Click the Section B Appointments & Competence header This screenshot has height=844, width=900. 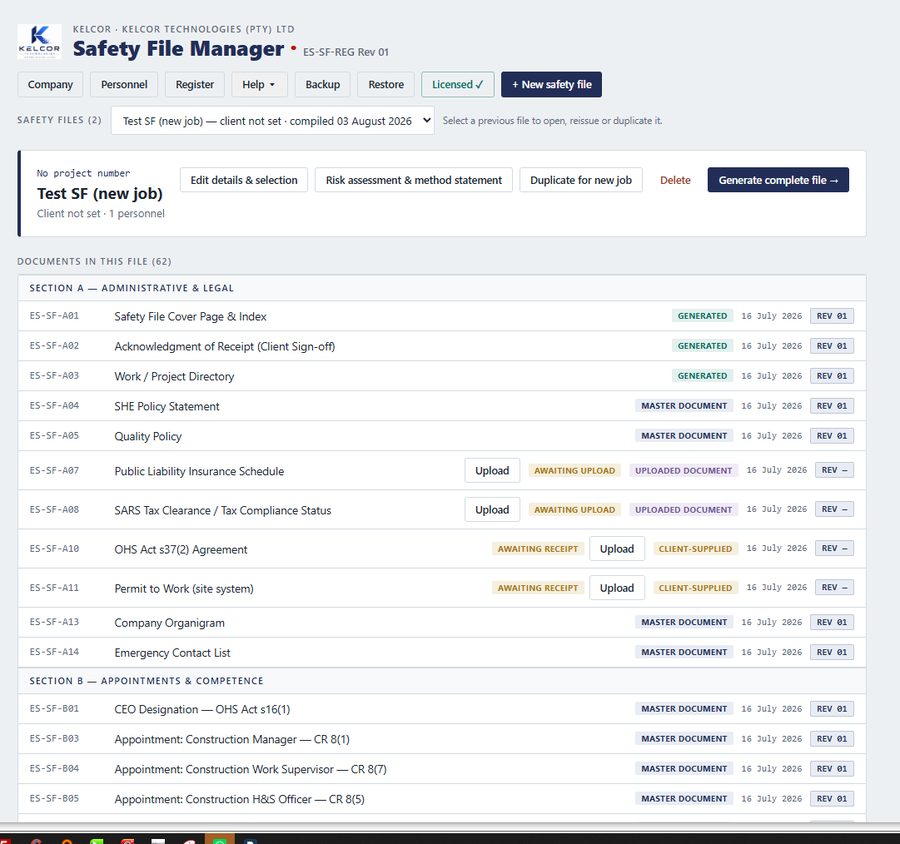pyautogui.click(x=442, y=680)
